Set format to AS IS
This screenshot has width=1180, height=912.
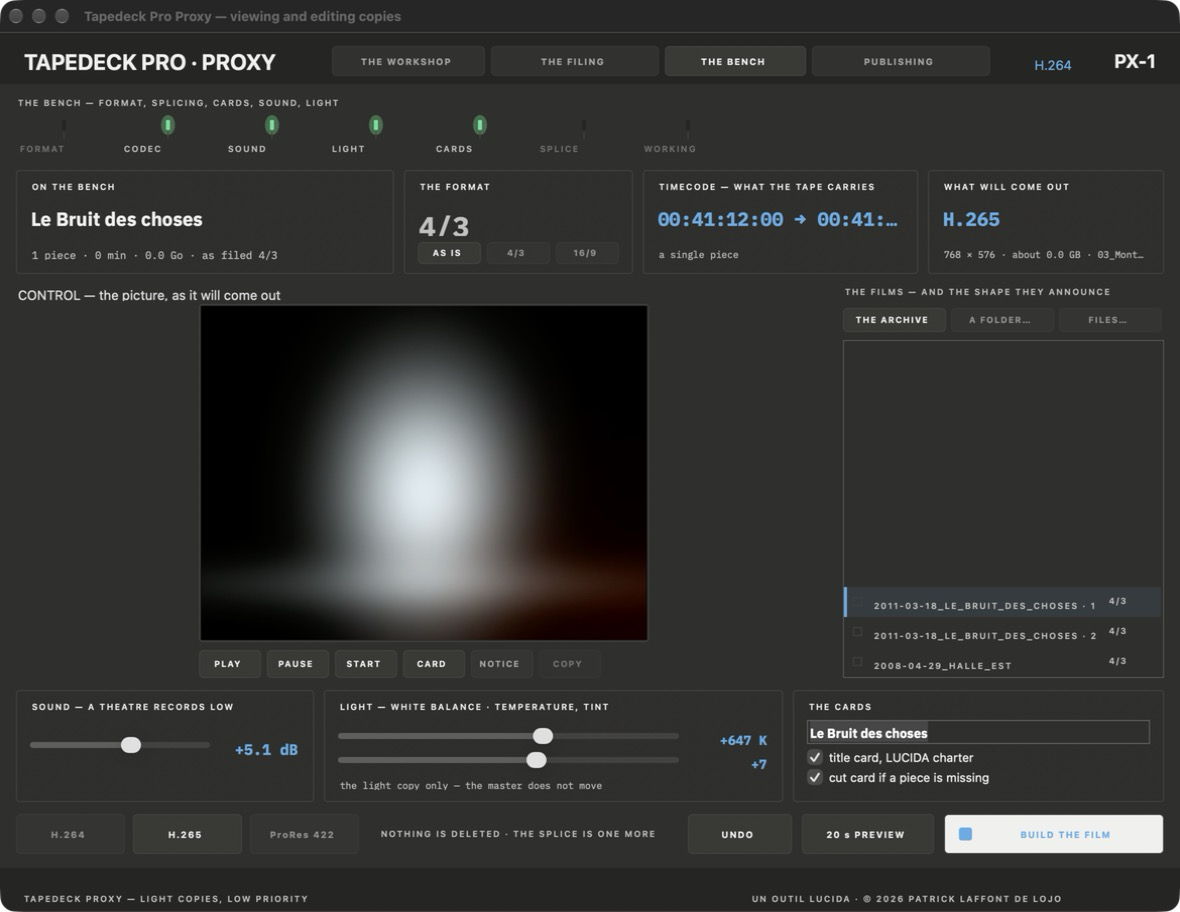click(x=449, y=253)
